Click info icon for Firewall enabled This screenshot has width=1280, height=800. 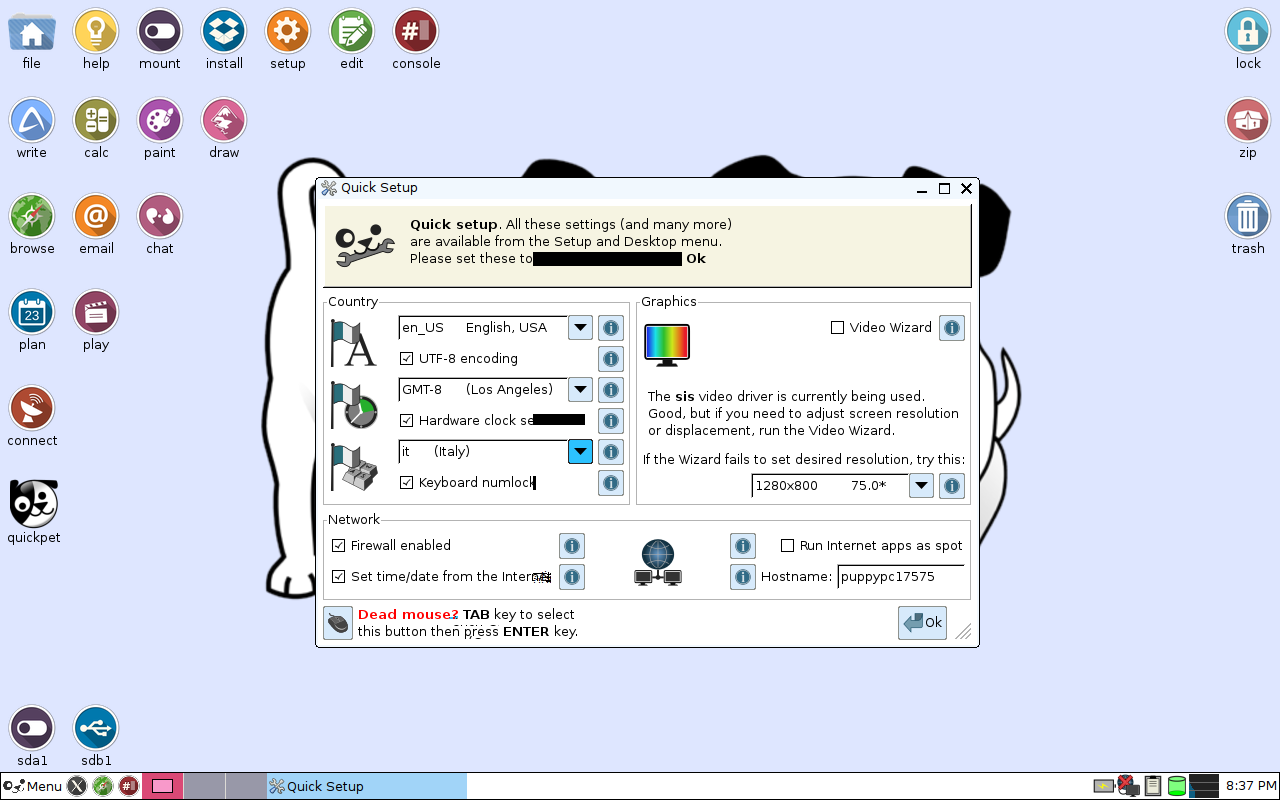point(572,546)
